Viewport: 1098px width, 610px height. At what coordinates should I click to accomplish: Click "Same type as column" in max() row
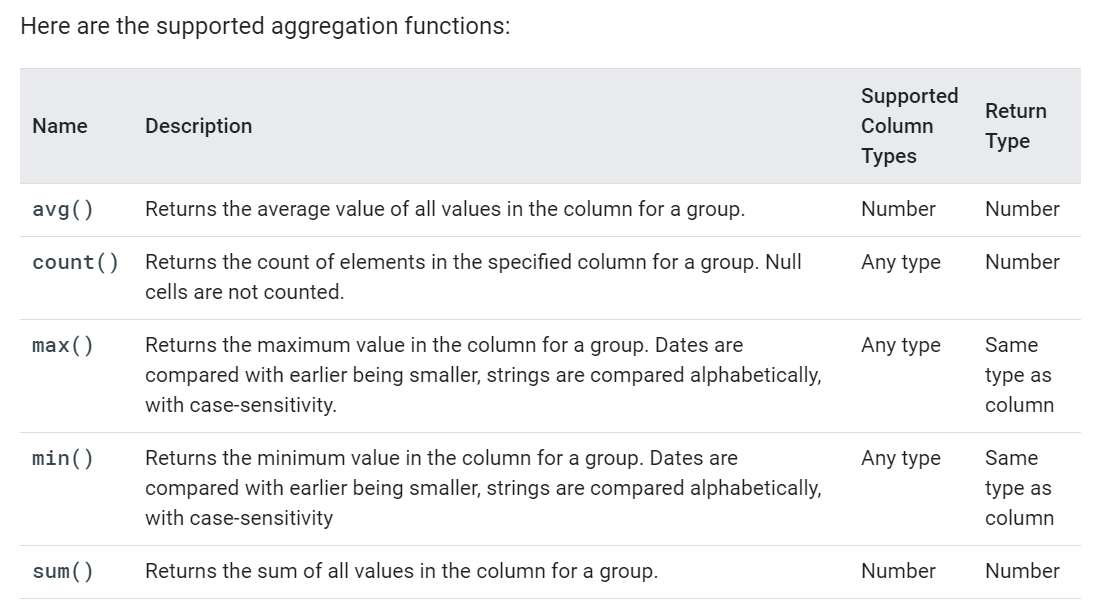tap(1019, 375)
